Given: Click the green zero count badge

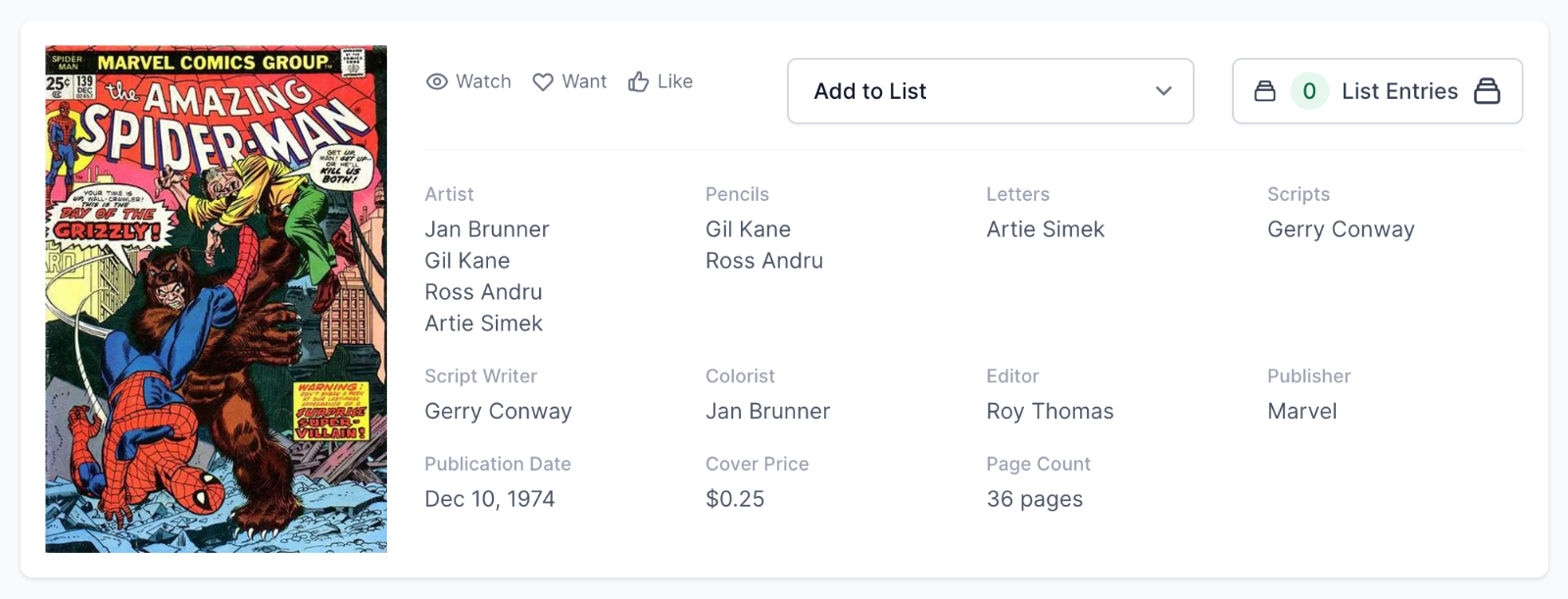Looking at the screenshot, I should 1308,91.
